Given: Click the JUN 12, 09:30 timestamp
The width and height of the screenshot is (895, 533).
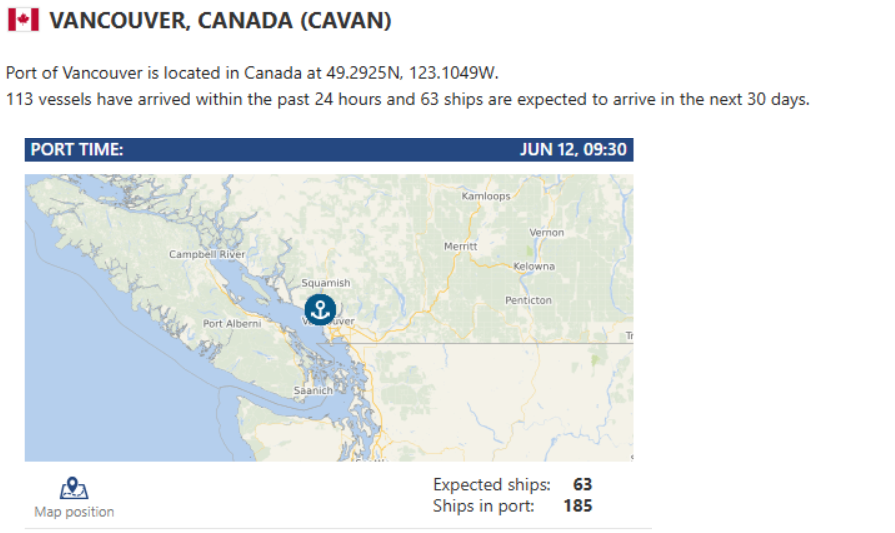Looking at the screenshot, I should click(x=573, y=150).
